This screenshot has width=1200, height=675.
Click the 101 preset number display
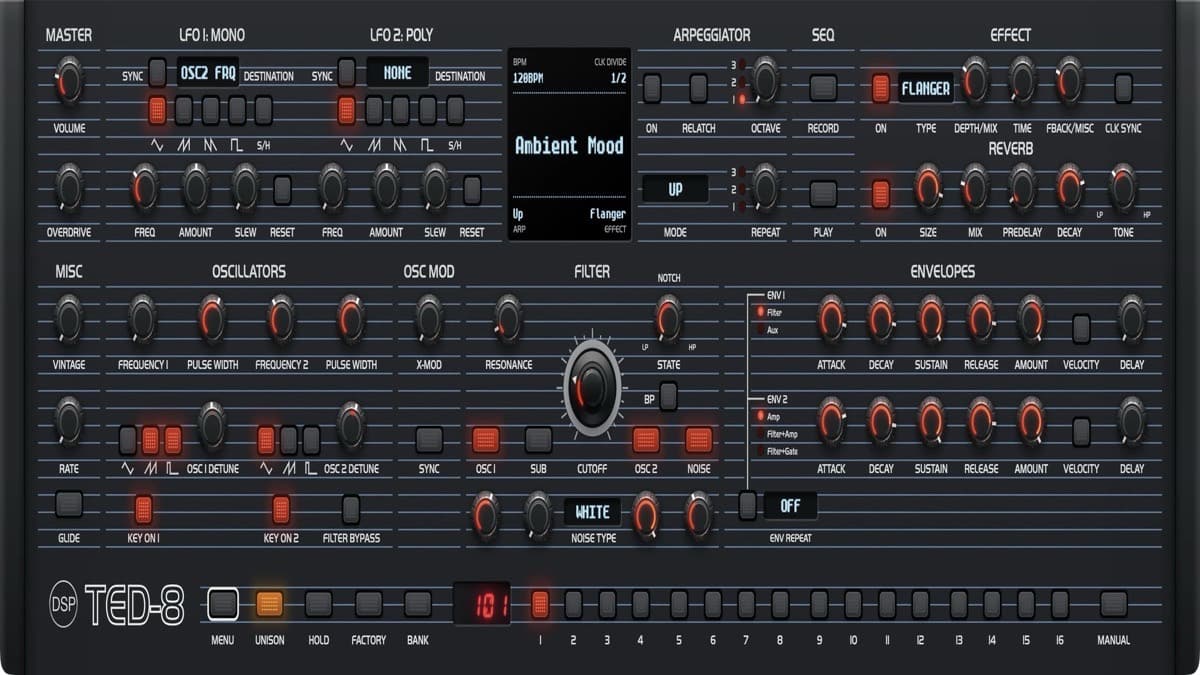coord(482,604)
